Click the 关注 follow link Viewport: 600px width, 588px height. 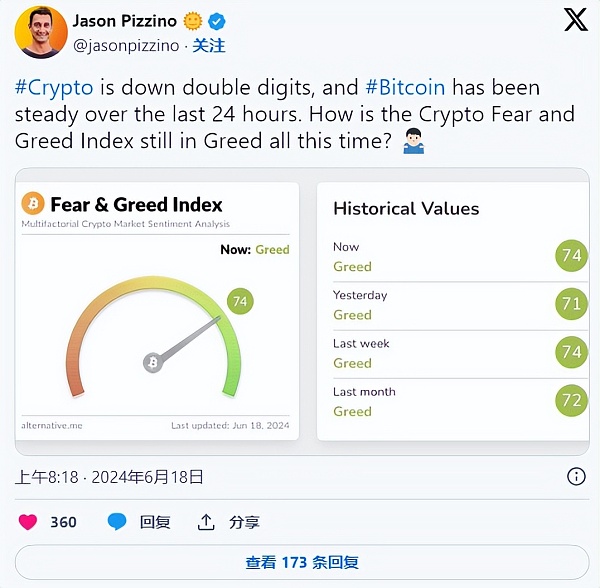point(208,46)
